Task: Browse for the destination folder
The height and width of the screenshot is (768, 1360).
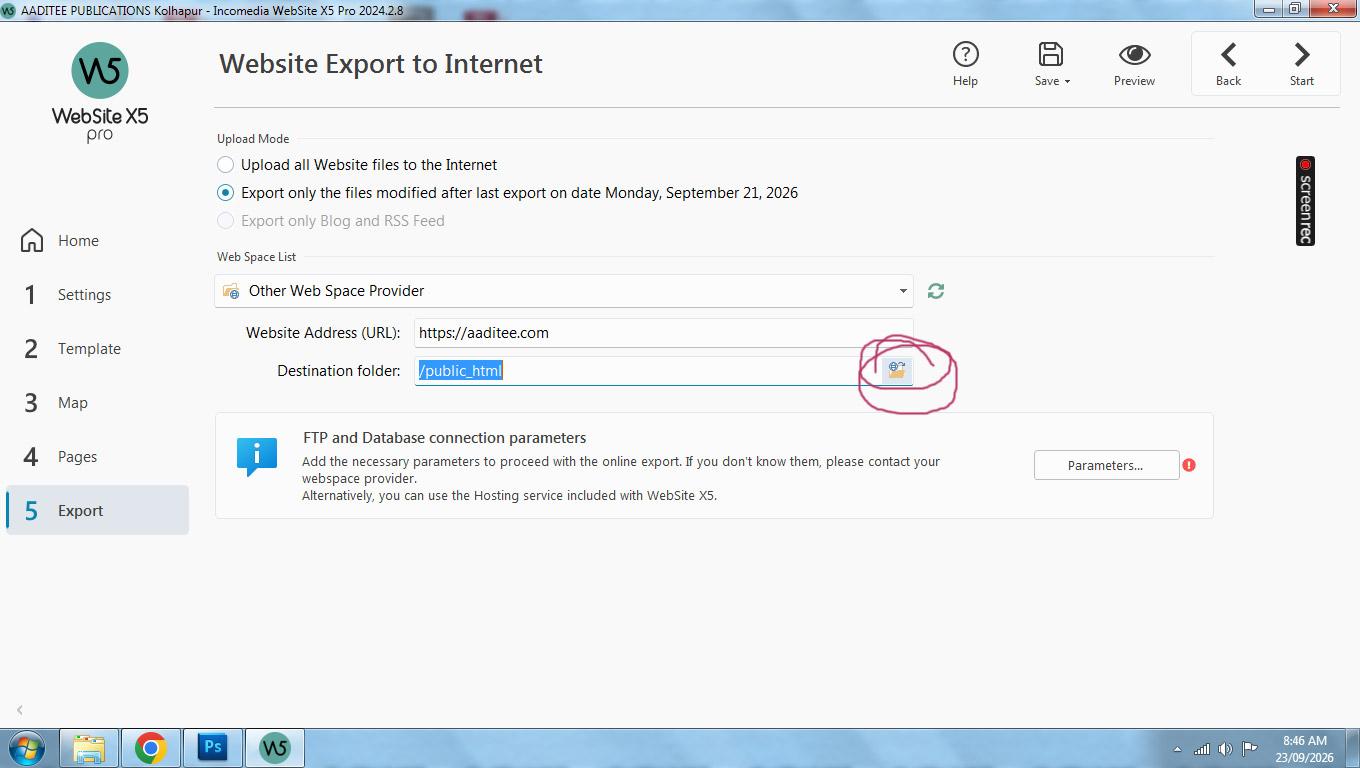Action: 895,370
